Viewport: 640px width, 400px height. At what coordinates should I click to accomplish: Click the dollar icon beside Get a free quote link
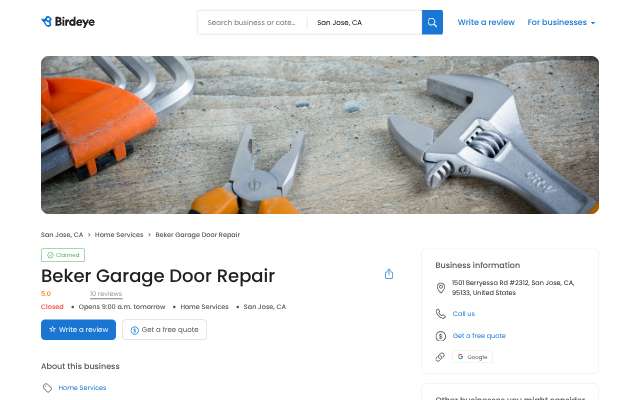pyautogui.click(x=440, y=336)
